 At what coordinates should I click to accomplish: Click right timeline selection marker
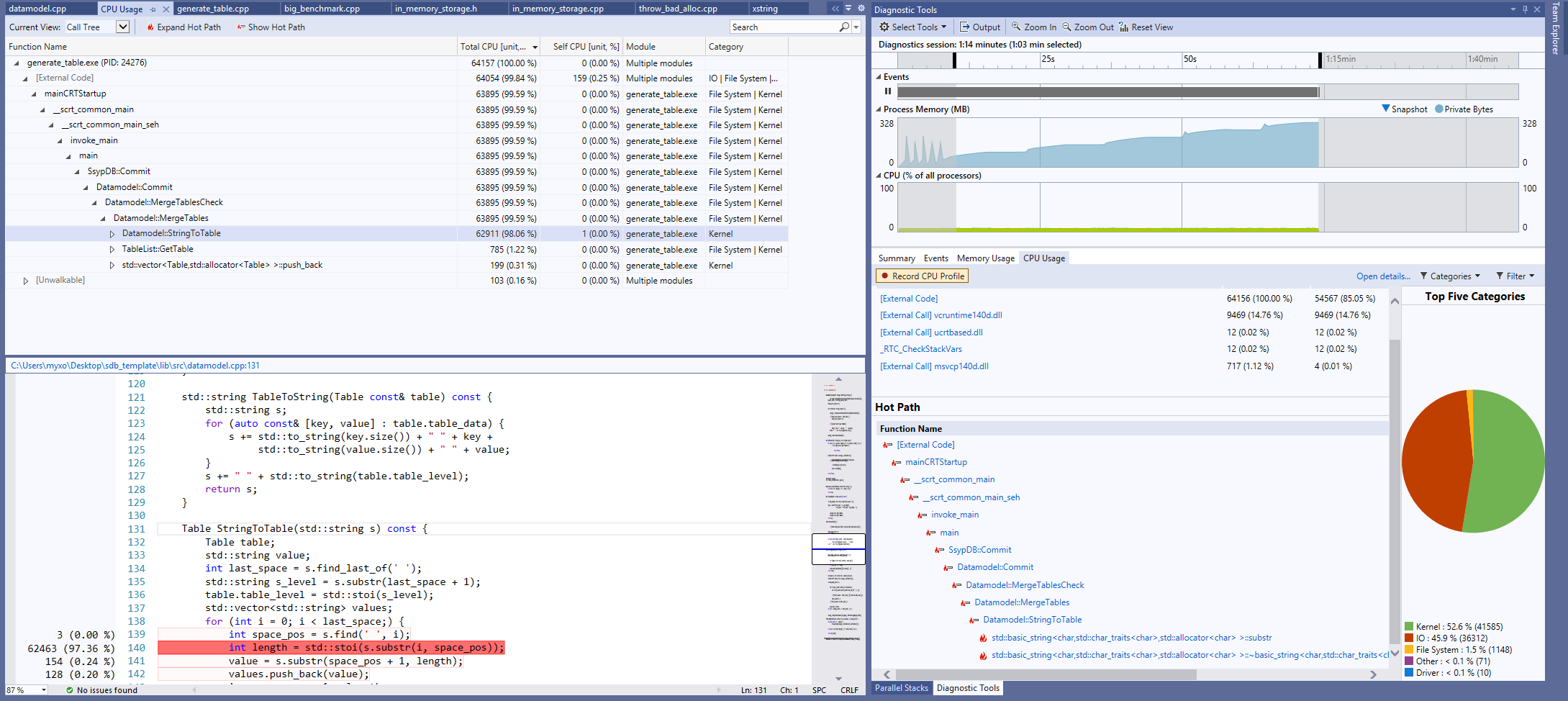pos(1320,60)
